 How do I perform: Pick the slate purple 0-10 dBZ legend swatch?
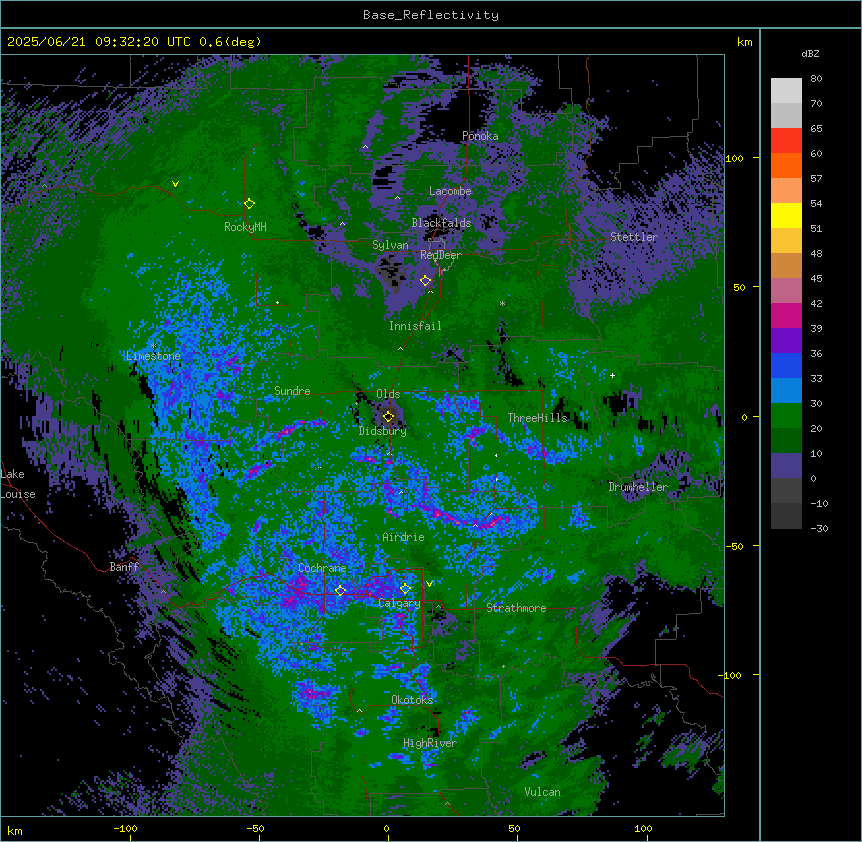(x=786, y=466)
